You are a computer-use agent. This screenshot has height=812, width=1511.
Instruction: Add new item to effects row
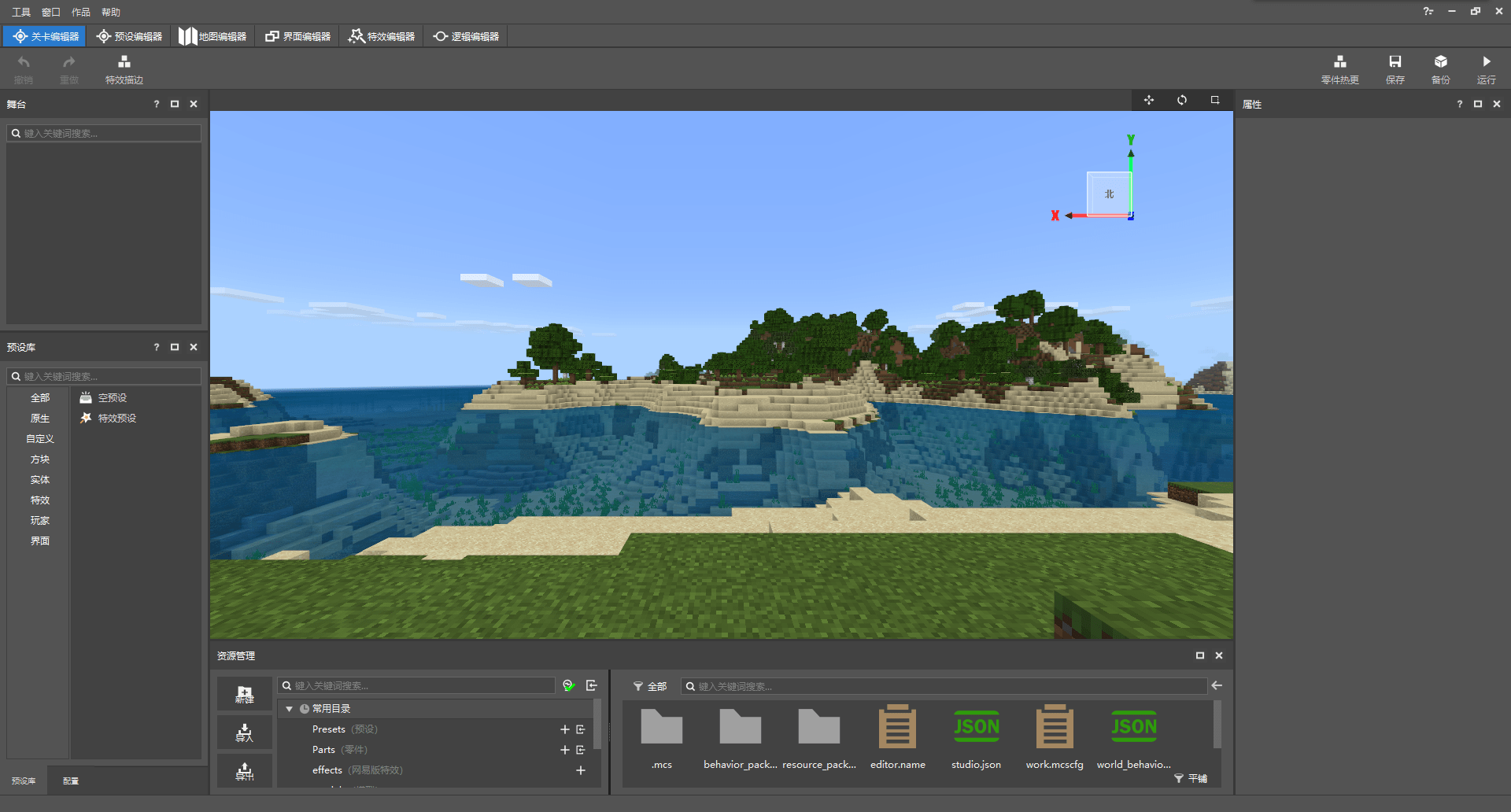(581, 770)
